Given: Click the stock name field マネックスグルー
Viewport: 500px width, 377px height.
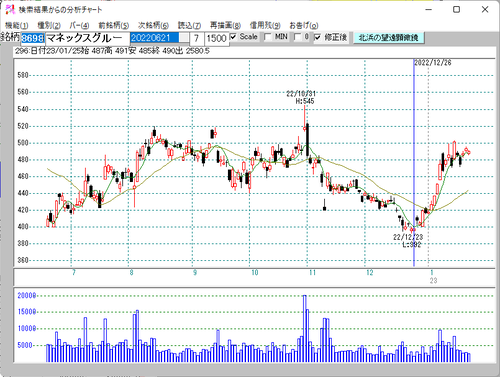Looking at the screenshot, I should coord(87,38).
